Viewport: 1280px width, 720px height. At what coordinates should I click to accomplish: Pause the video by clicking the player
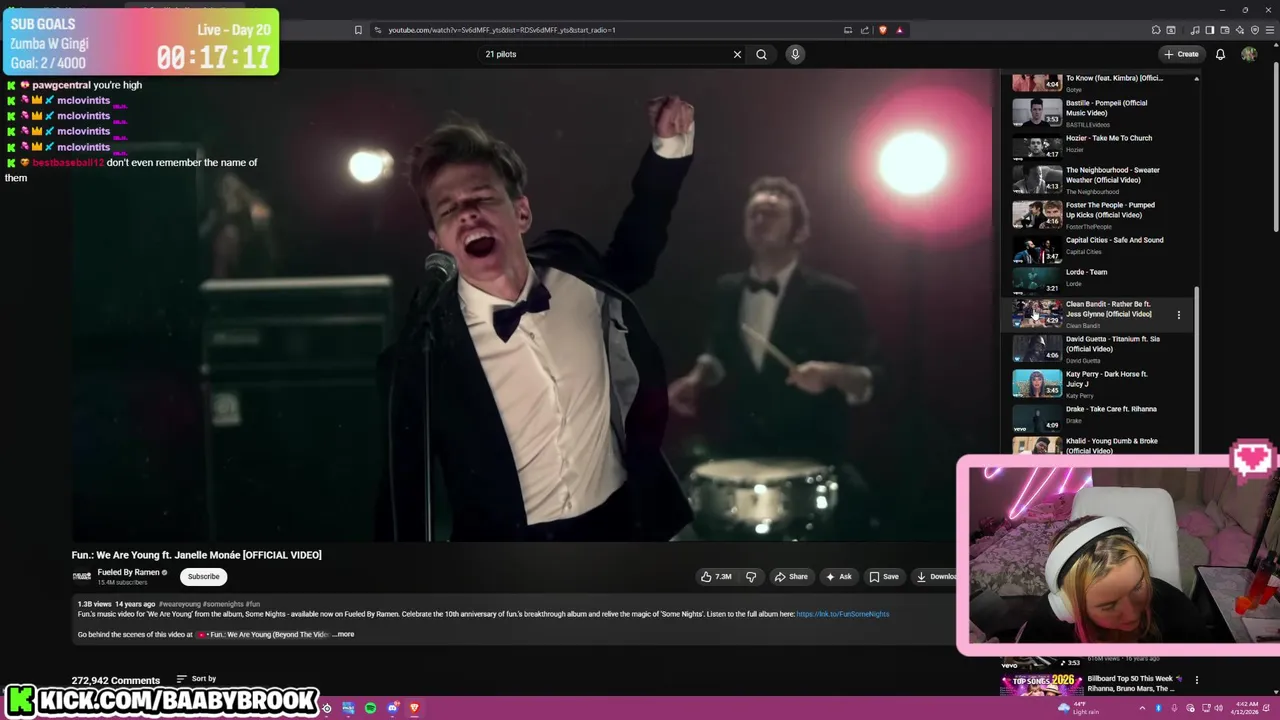(x=530, y=305)
